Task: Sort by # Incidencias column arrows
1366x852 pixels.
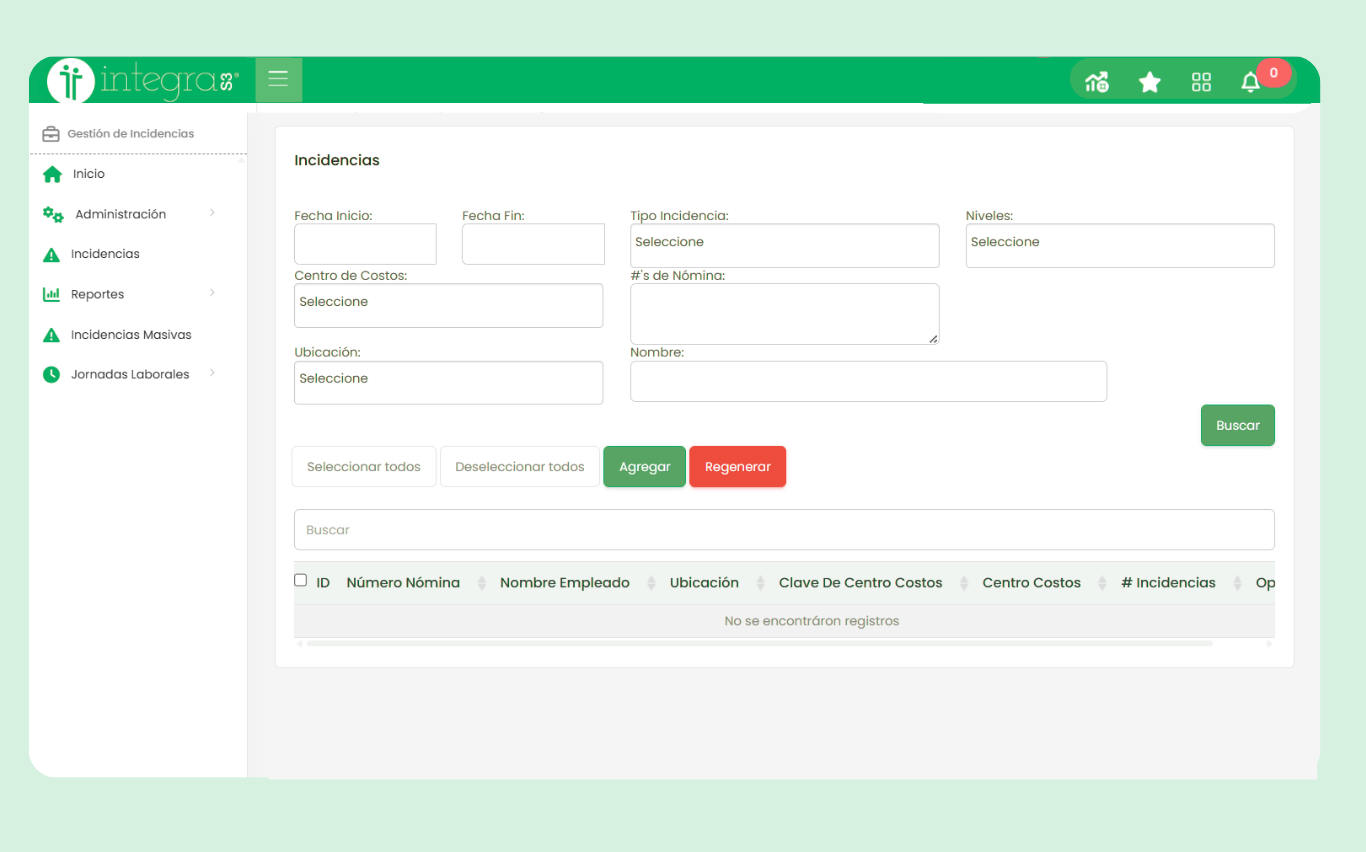Action: pyautogui.click(x=1237, y=583)
